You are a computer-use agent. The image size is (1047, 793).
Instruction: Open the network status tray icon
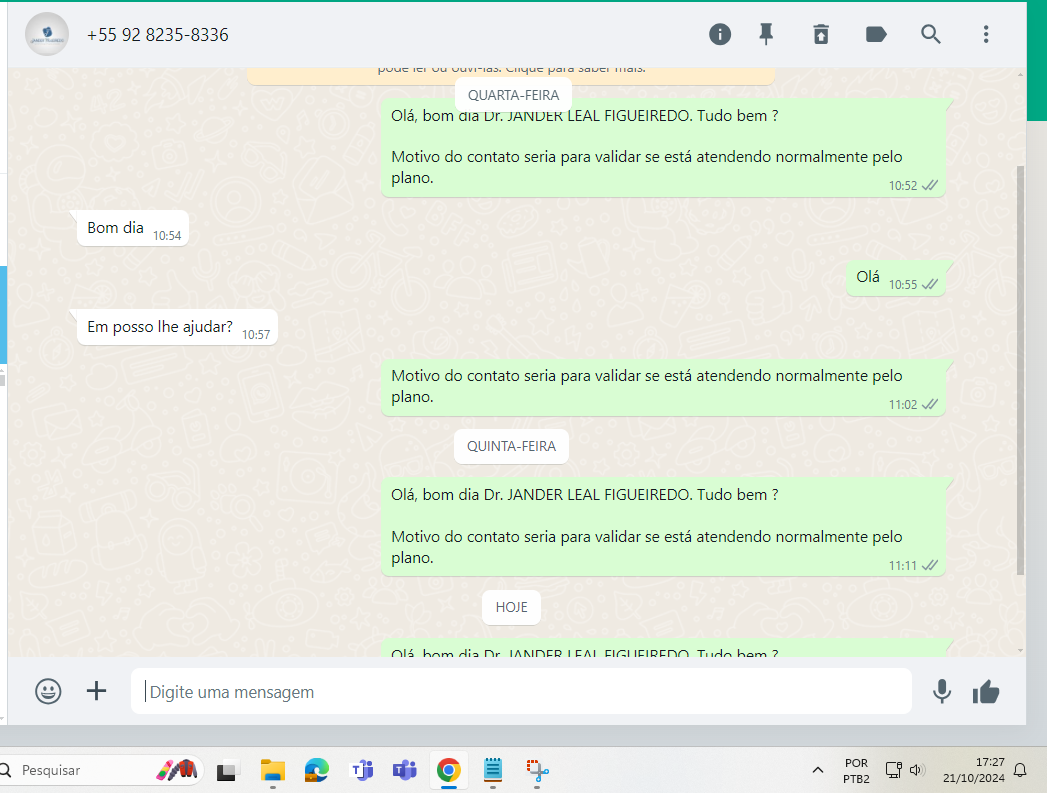tap(893, 770)
